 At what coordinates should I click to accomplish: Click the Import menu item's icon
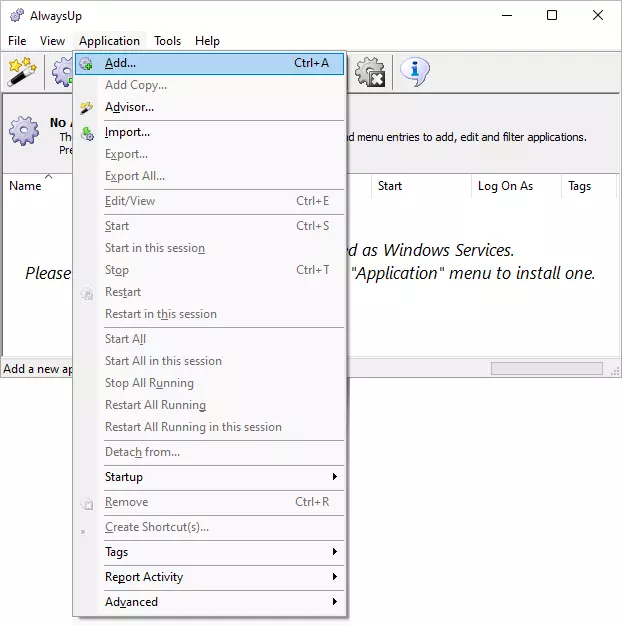87,133
